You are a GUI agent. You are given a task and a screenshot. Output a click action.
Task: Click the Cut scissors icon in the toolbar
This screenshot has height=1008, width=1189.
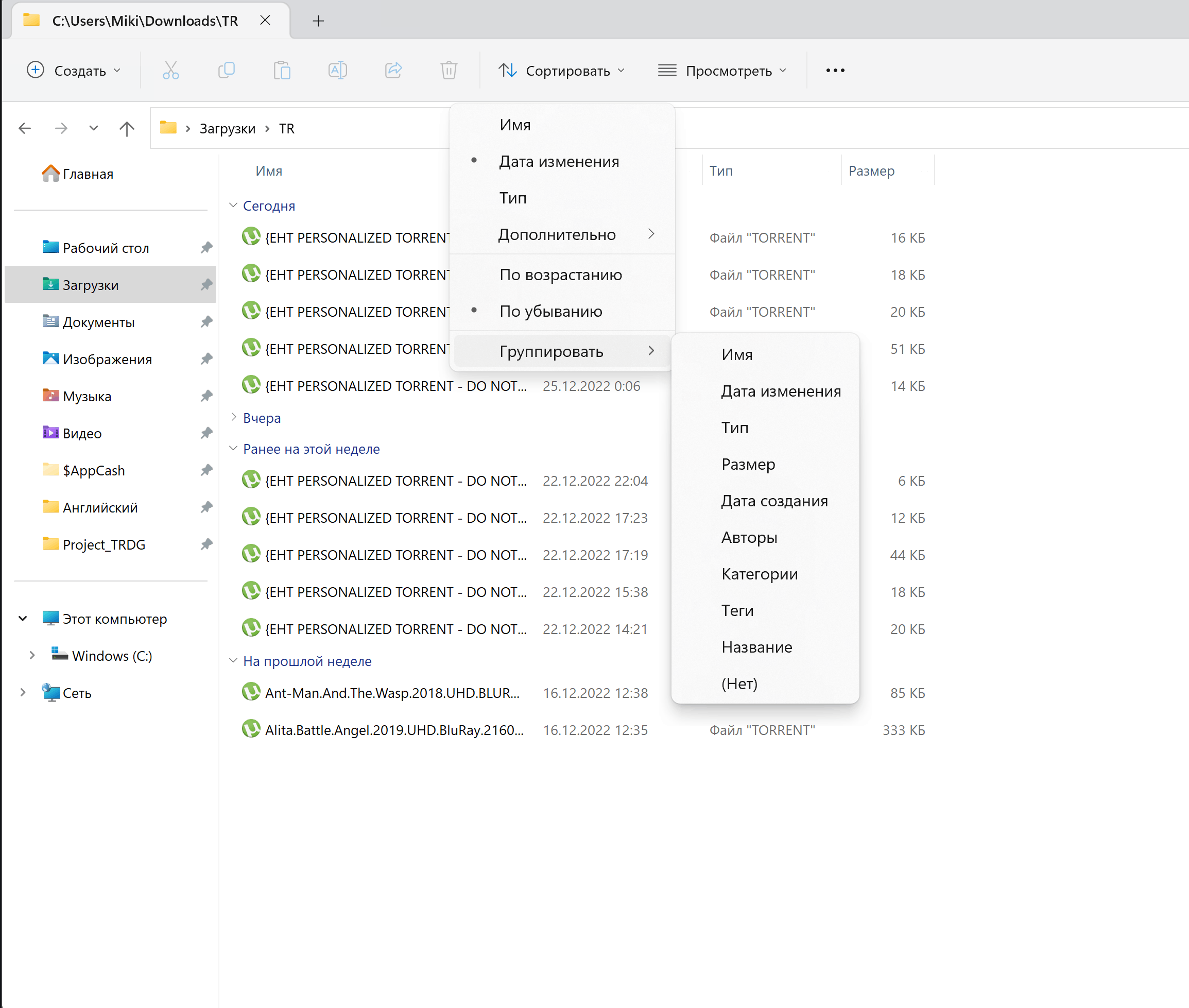(x=170, y=70)
